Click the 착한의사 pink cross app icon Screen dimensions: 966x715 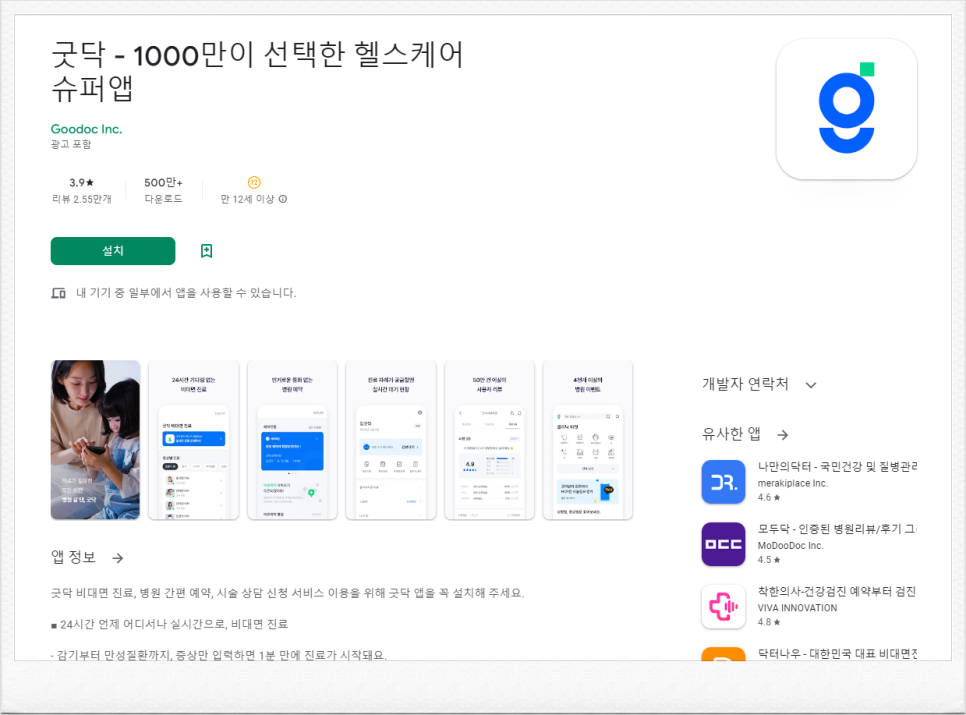[723, 607]
